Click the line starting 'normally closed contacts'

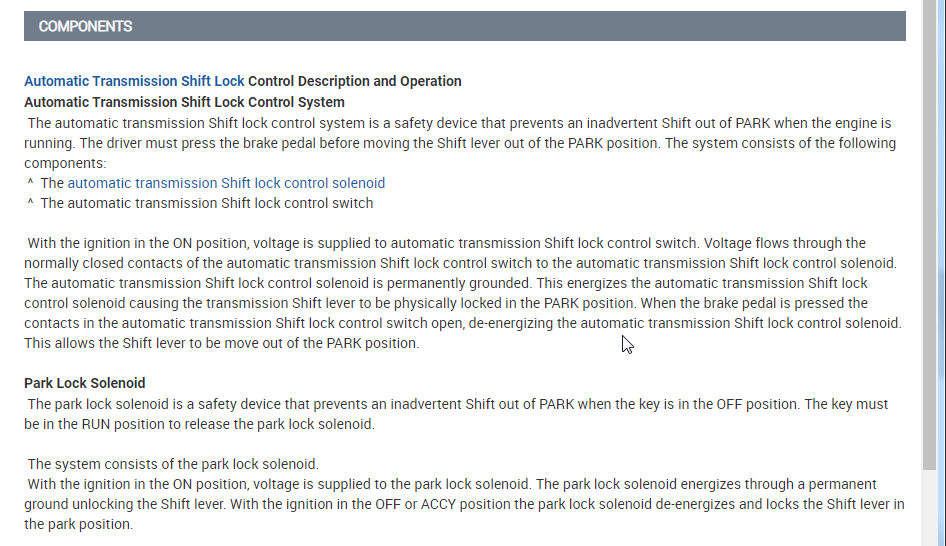coord(460,263)
